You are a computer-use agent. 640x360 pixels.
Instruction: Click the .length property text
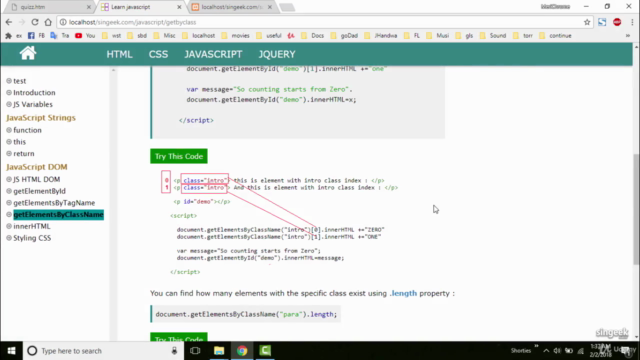(x=403, y=293)
